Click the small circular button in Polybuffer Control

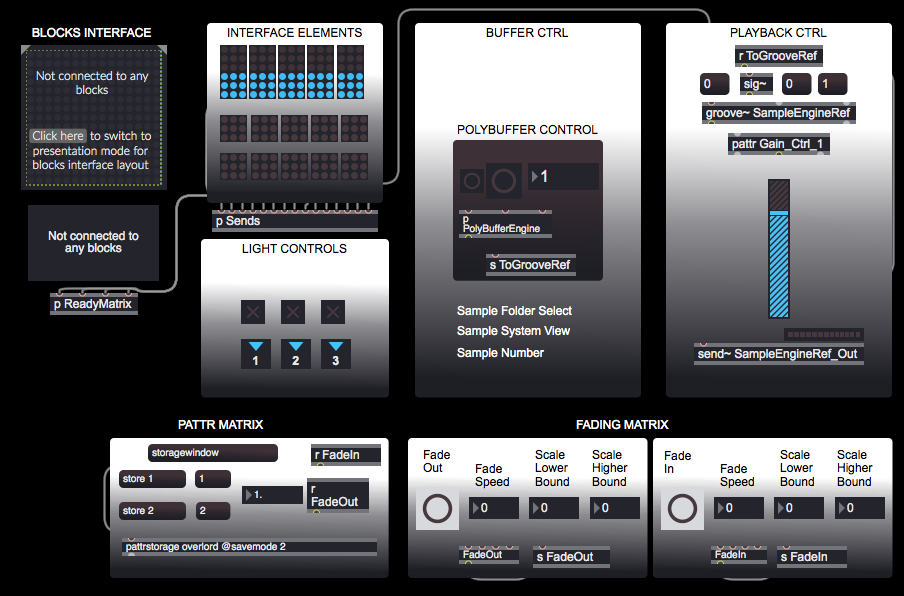tap(472, 181)
